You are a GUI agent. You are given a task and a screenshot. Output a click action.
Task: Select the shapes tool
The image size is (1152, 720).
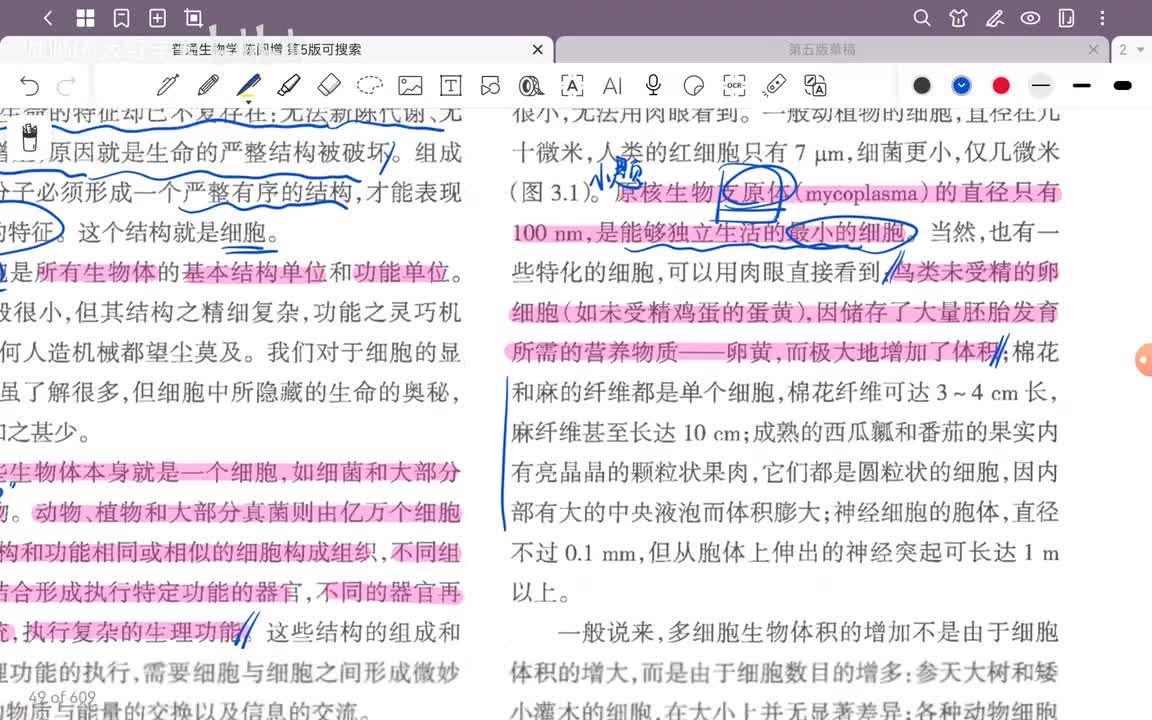(491, 86)
